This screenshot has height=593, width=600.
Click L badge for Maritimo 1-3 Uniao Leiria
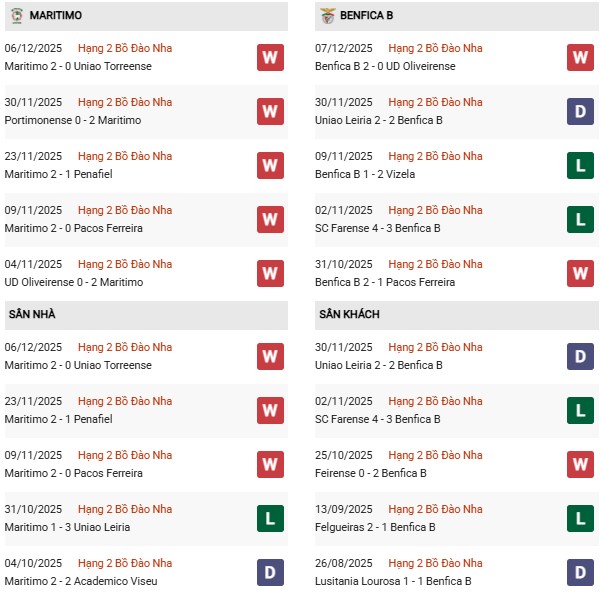(x=269, y=519)
